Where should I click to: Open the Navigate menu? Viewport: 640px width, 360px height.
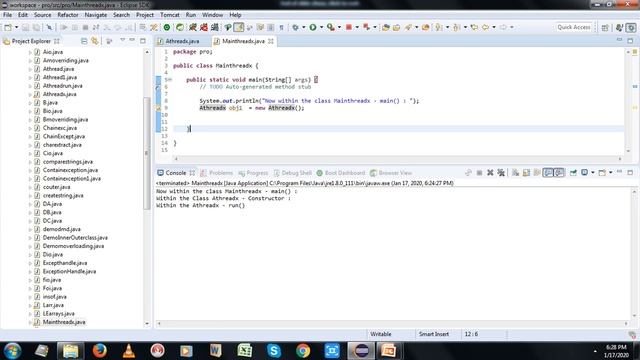96,15
